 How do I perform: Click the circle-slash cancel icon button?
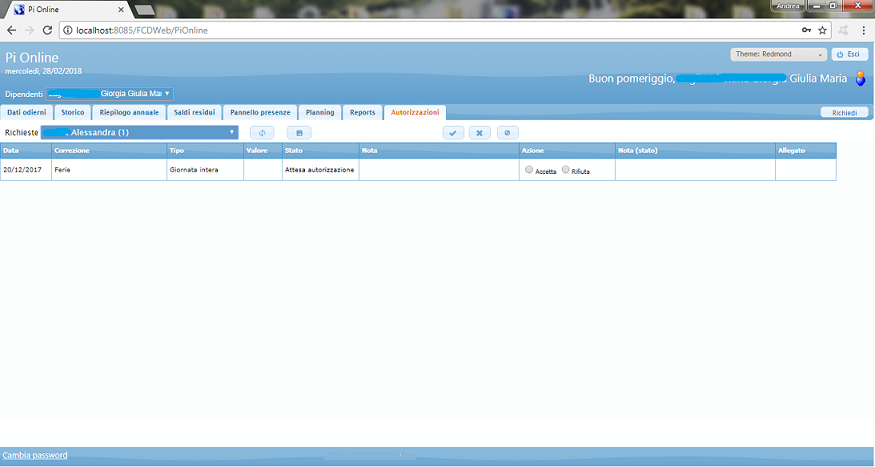(x=507, y=132)
